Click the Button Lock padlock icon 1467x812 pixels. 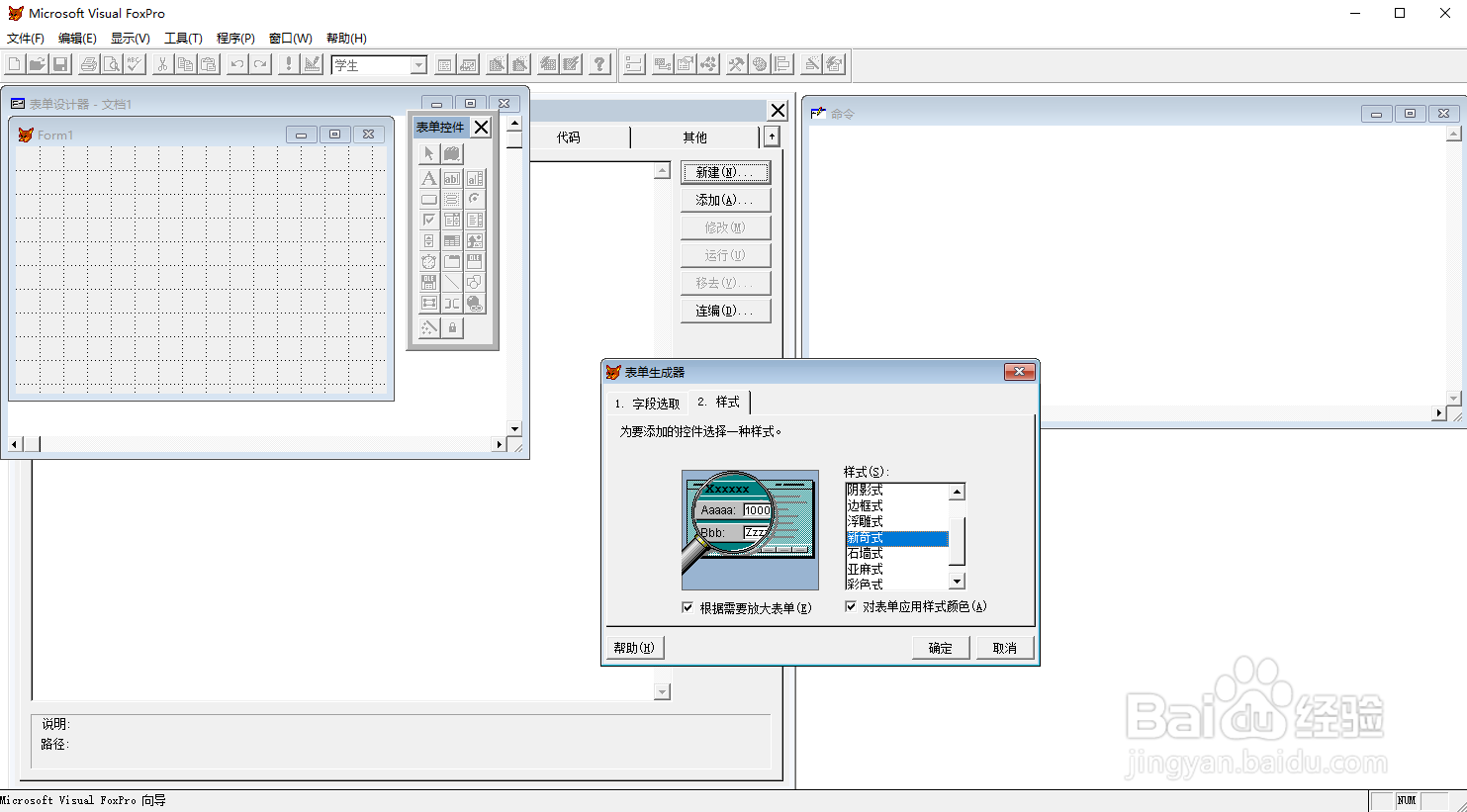click(x=452, y=327)
